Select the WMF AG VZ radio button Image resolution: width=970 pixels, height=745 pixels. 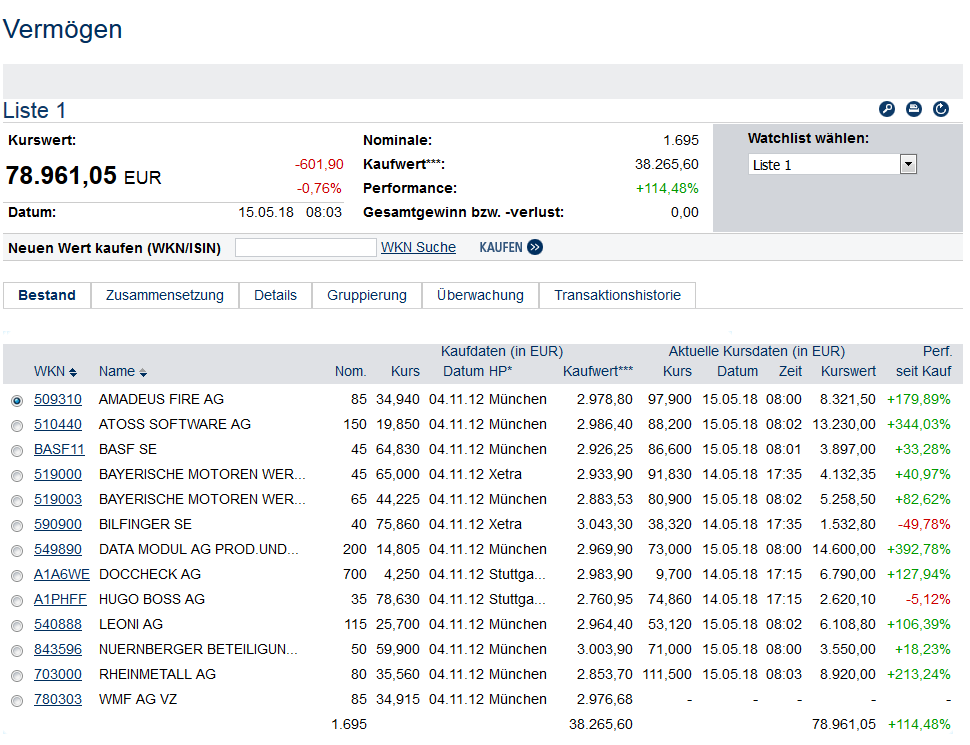[16, 700]
